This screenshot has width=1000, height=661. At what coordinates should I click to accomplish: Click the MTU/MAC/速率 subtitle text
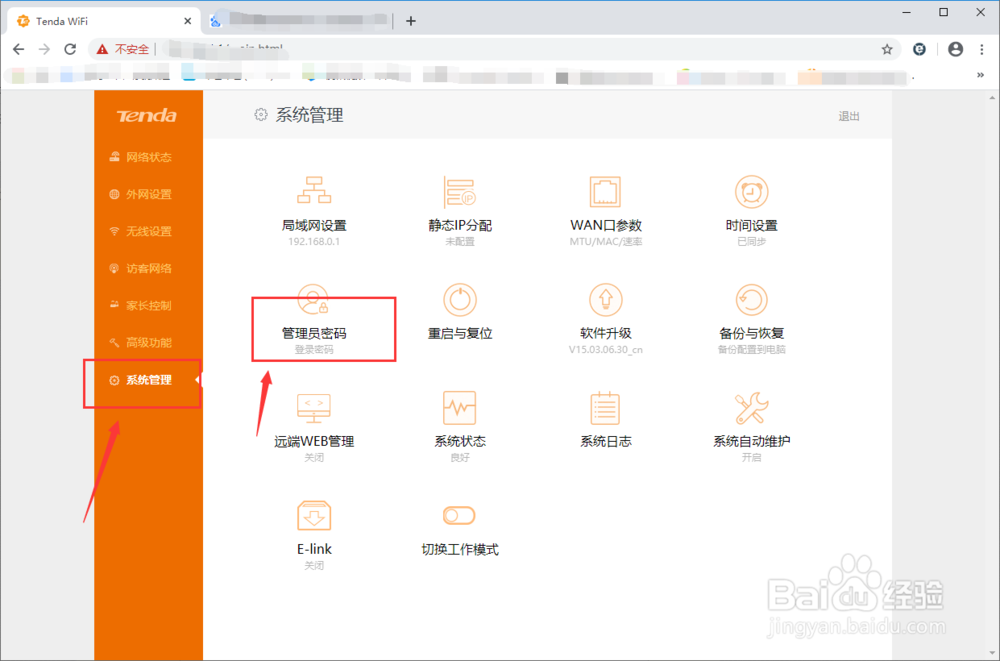tap(605, 242)
